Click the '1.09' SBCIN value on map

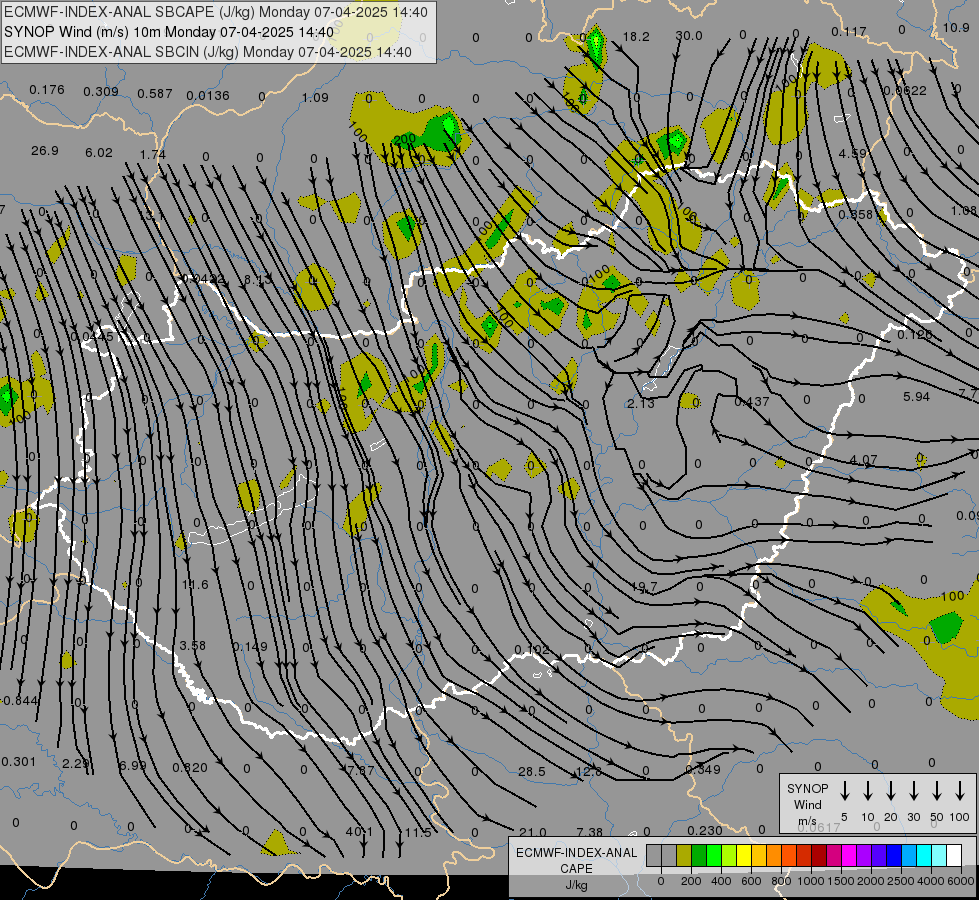(315, 98)
